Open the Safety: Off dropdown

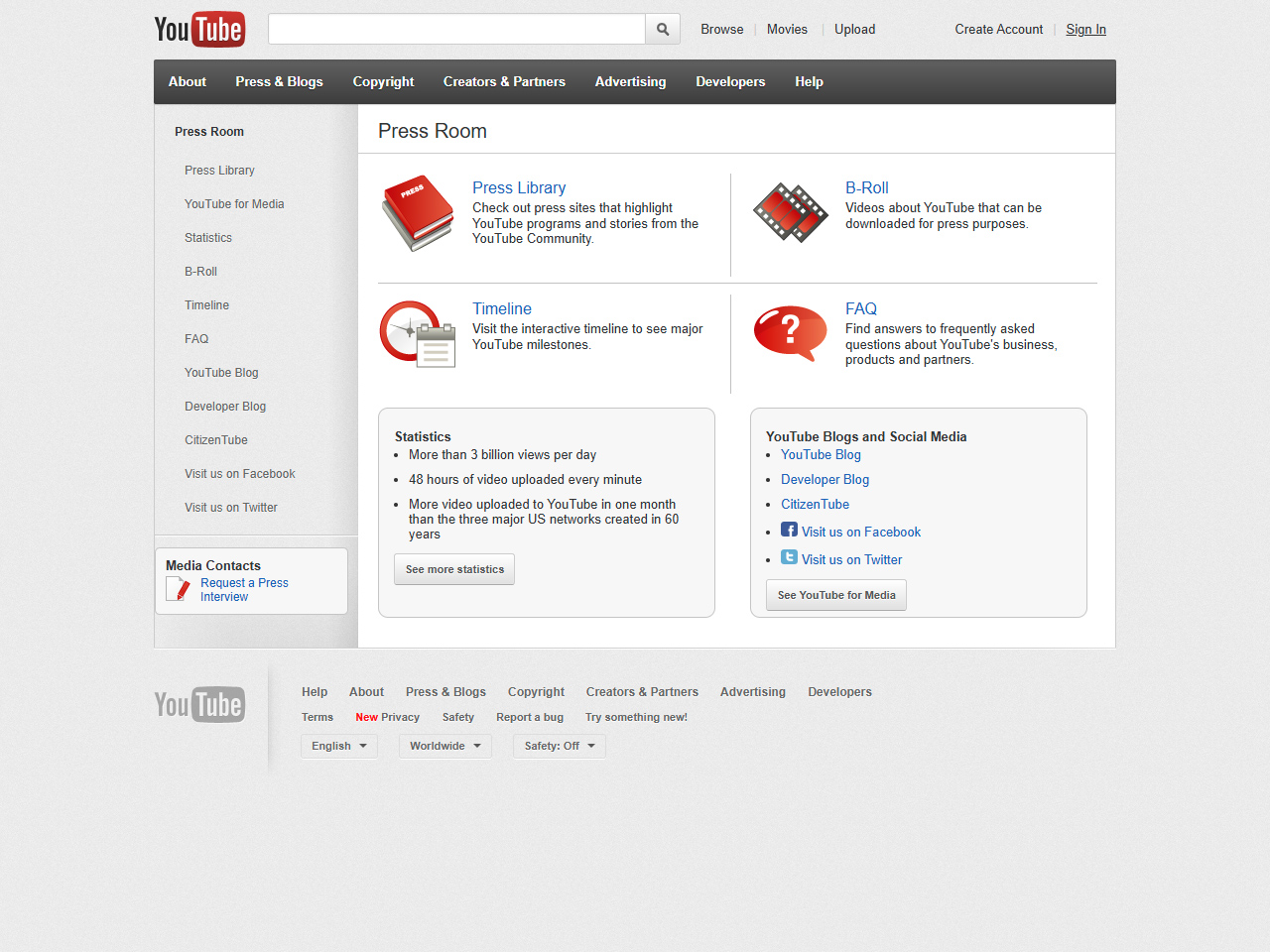(560, 746)
